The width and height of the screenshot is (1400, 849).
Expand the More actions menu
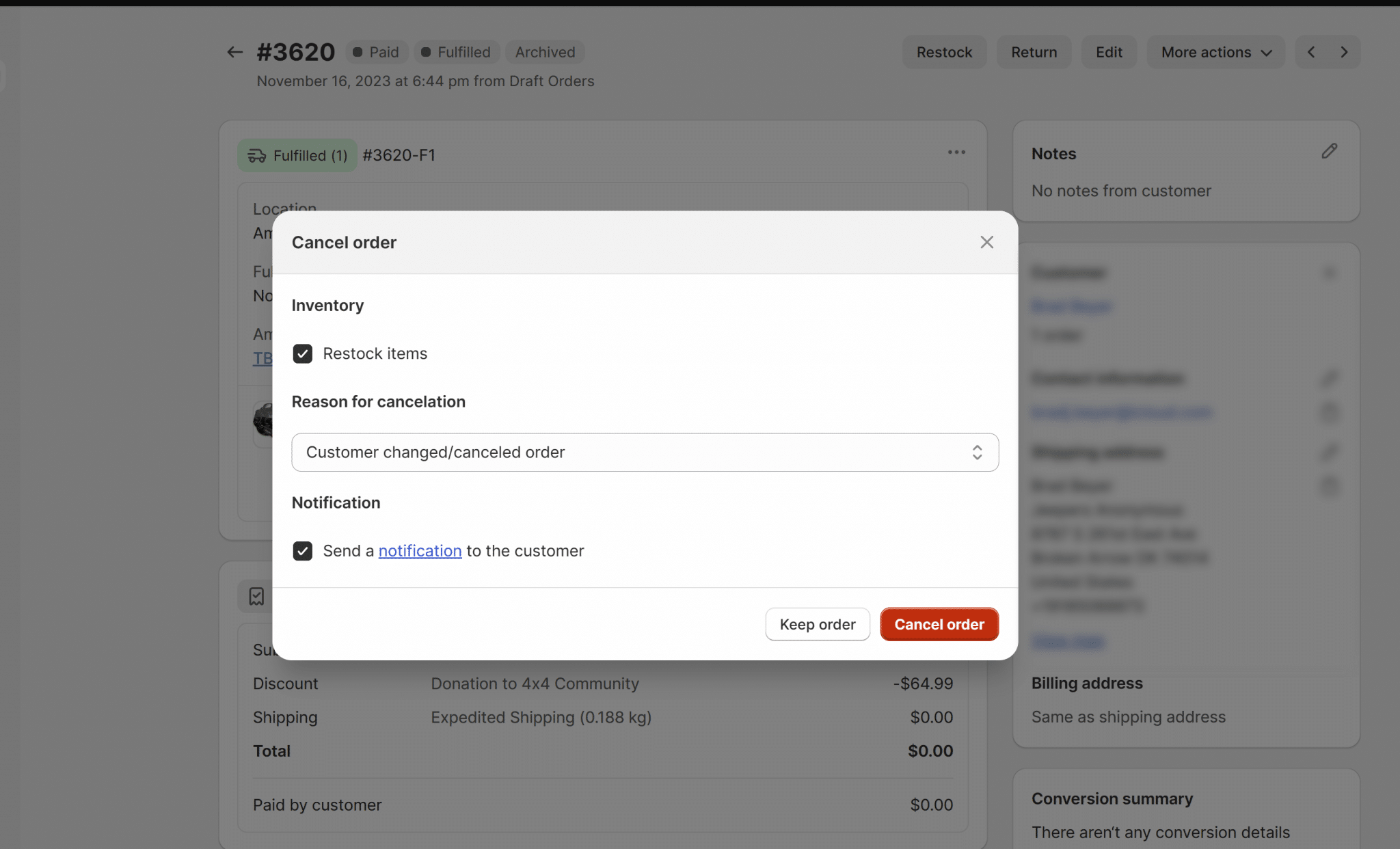1216,52
